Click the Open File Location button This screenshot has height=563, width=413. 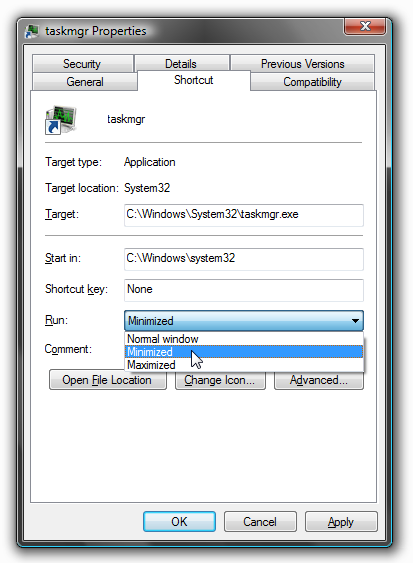click(108, 380)
